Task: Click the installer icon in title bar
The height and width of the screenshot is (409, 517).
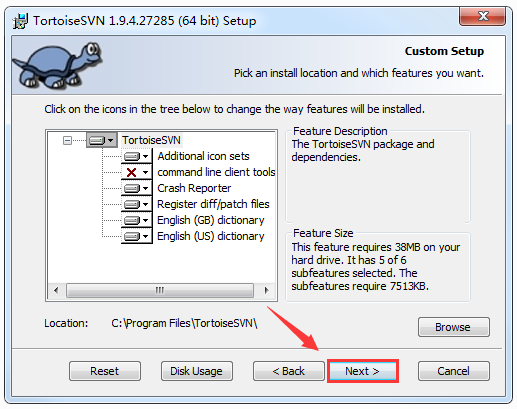Action: point(20,21)
